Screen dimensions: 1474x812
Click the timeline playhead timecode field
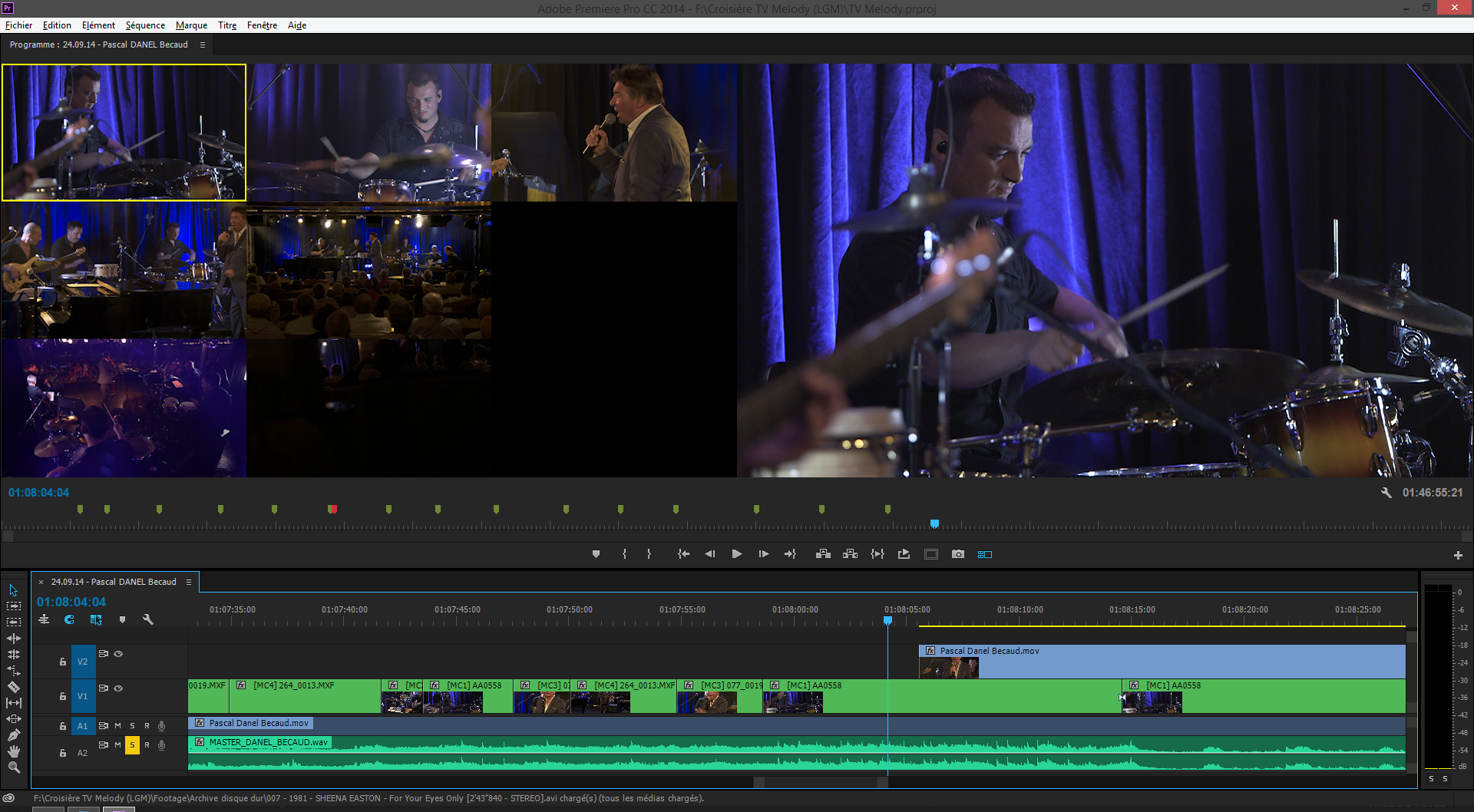[x=71, y=602]
